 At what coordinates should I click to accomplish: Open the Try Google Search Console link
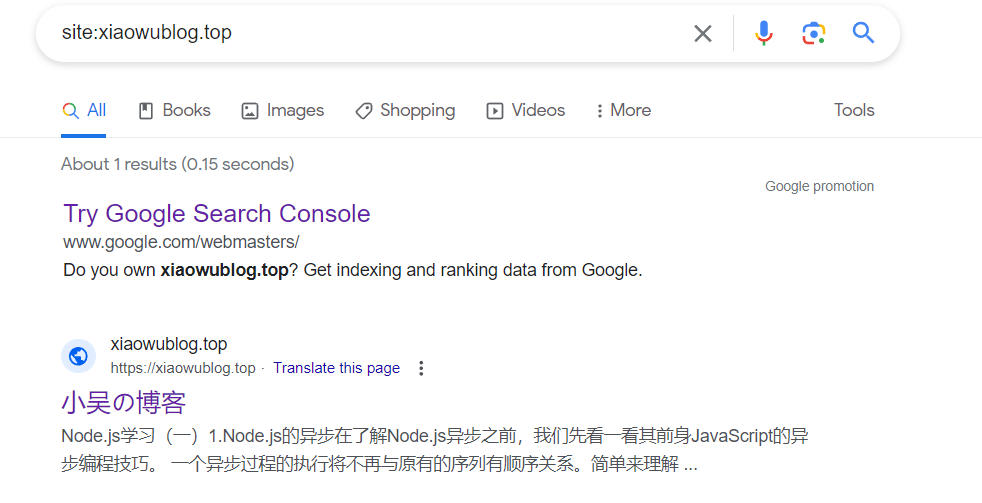pos(217,214)
